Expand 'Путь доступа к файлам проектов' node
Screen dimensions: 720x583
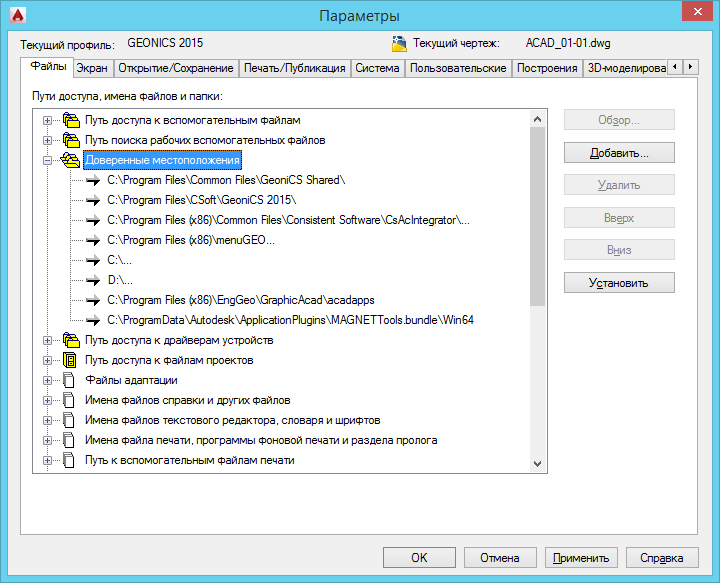coord(47,360)
